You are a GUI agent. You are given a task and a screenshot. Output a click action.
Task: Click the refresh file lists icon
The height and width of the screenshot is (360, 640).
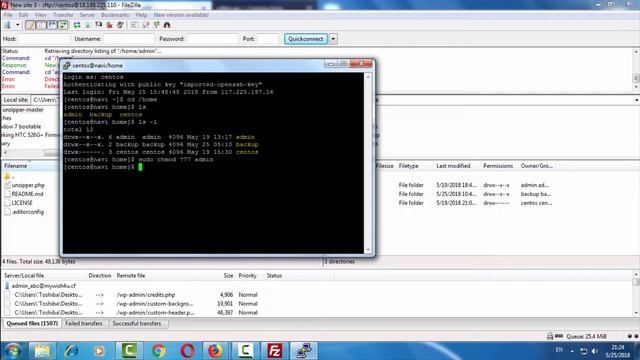[x=77, y=25]
